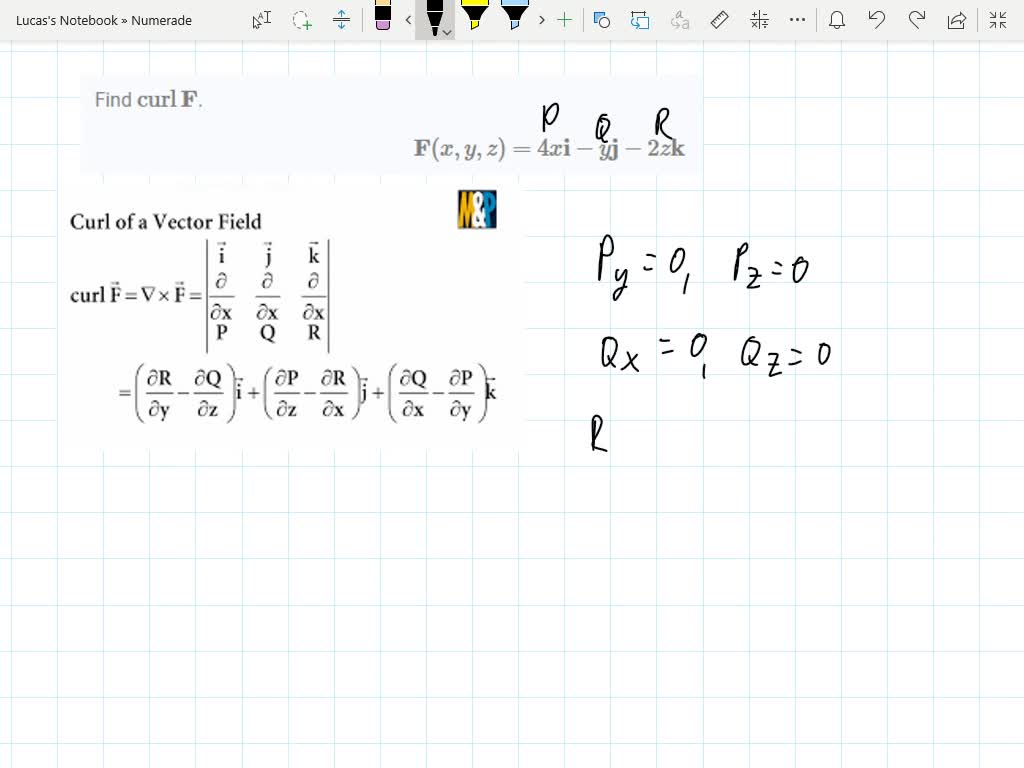Select the text selection tool
1024x768 pixels.
(262, 20)
